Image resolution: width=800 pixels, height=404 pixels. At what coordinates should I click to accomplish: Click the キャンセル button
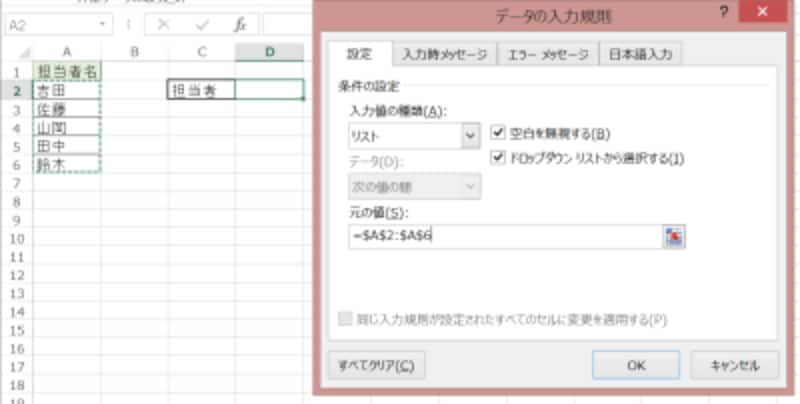735,365
